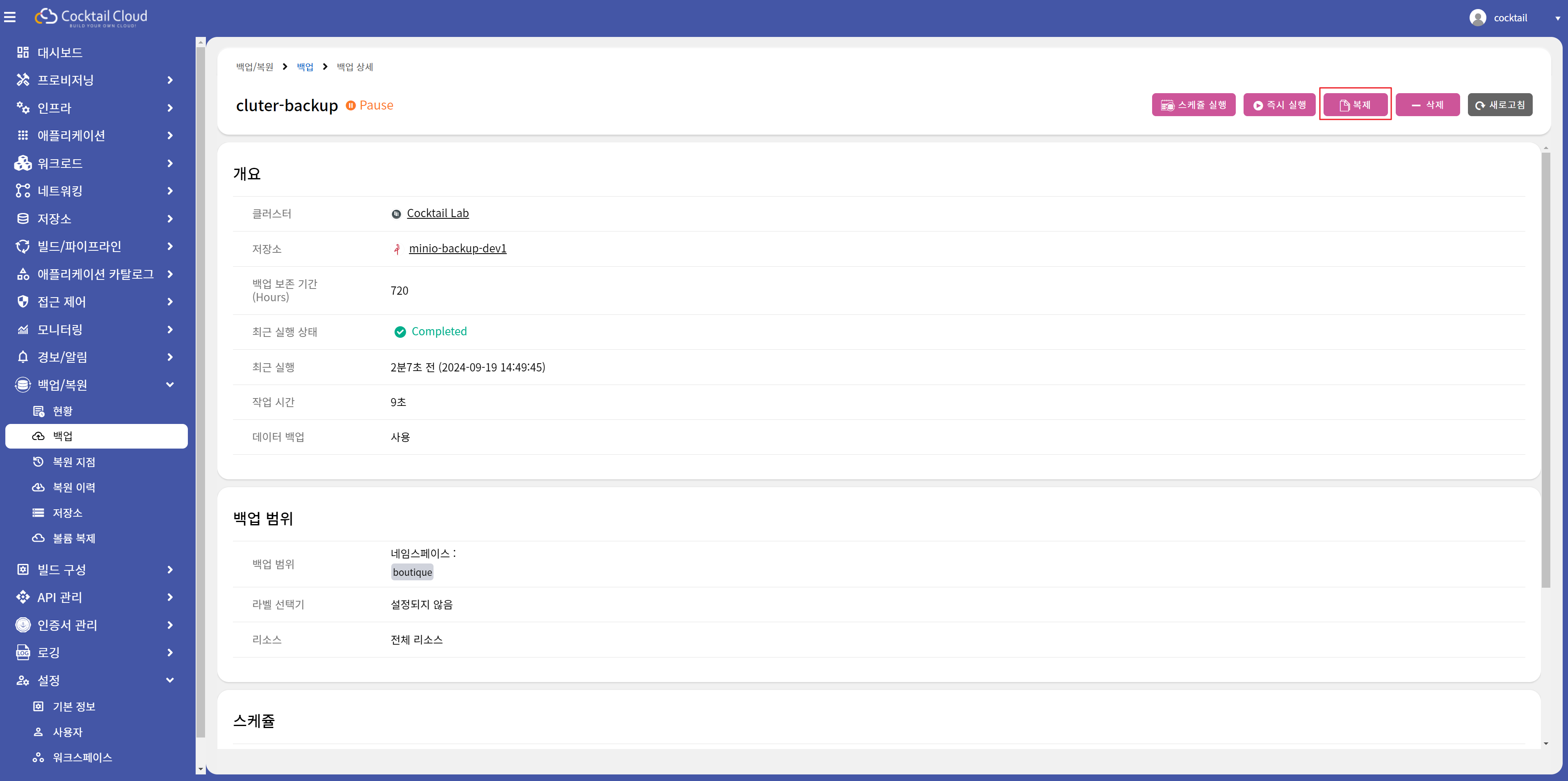Click the Cocktail Cloud logo
This screenshot has width=1568, height=781.
[91, 17]
